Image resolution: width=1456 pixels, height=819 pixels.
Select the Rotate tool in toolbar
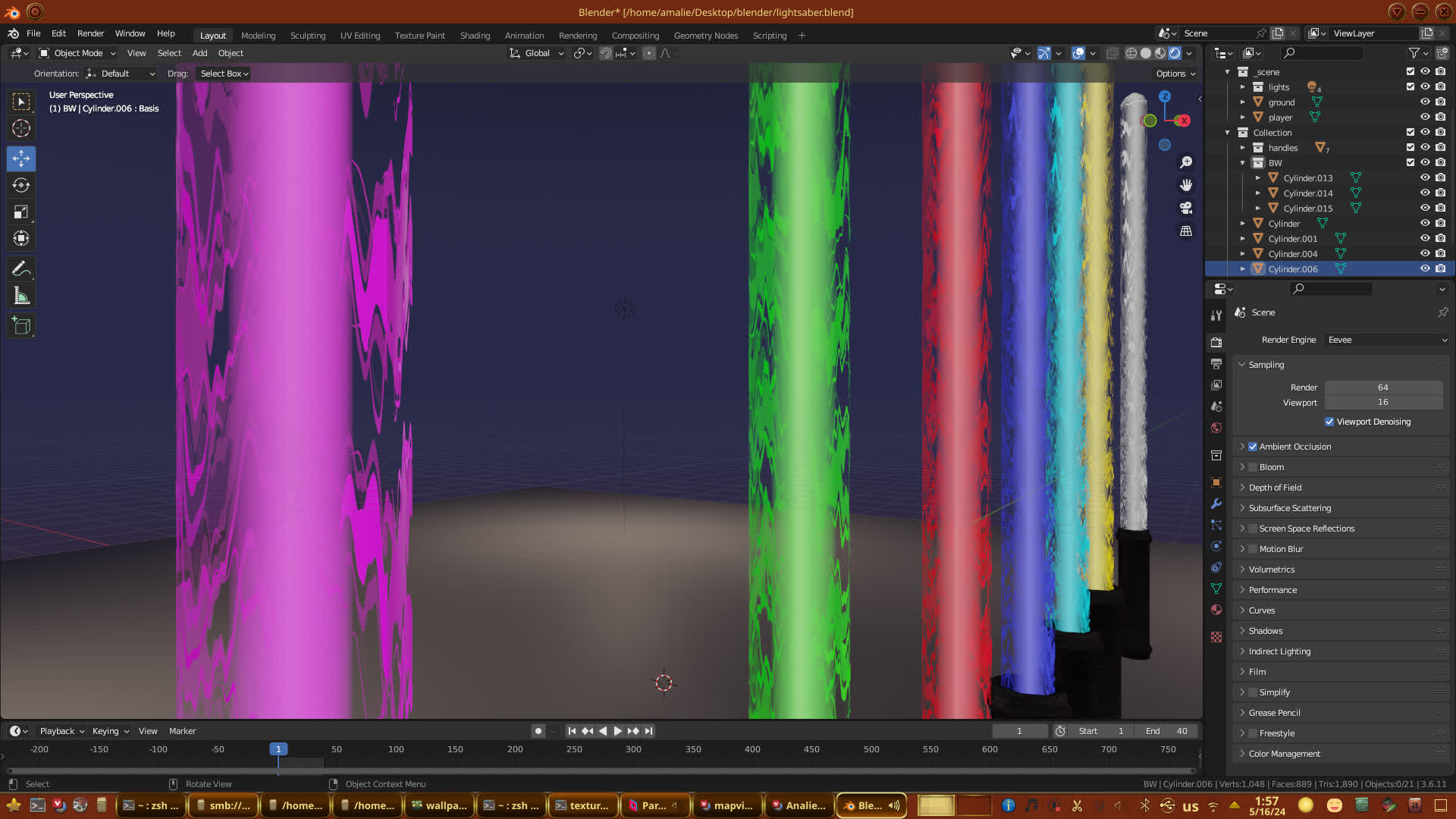tap(21, 186)
